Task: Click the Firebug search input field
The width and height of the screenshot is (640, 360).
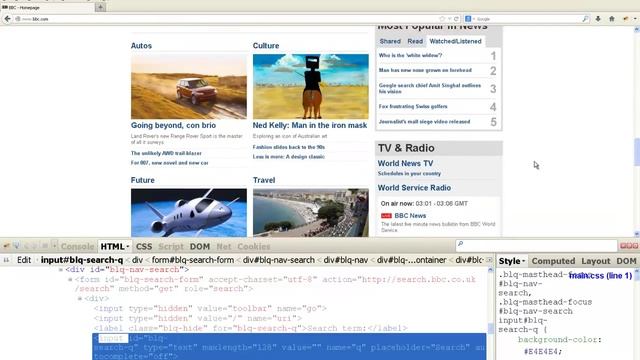Action: [x=536, y=245]
